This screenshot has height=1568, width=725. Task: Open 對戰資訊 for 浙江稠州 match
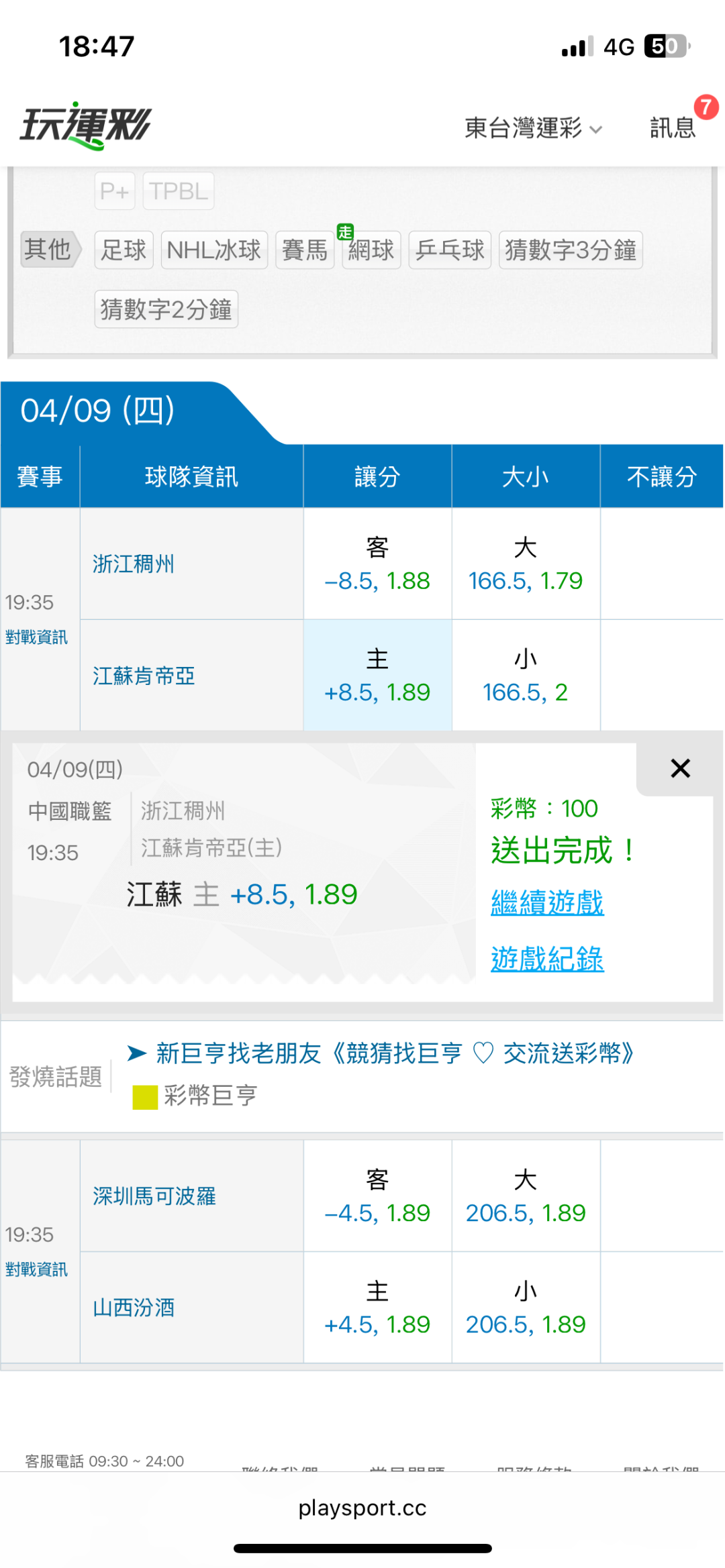pos(36,637)
